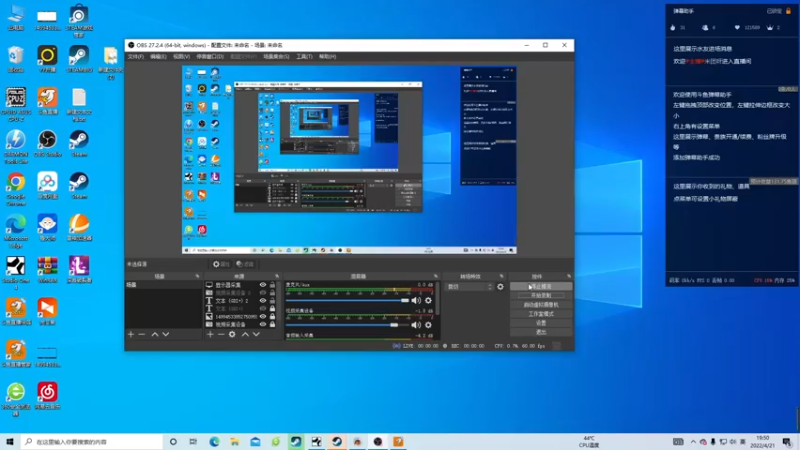Click the Exit button in Controls
This screenshot has width=800, height=450.
click(x=541, y=332)
